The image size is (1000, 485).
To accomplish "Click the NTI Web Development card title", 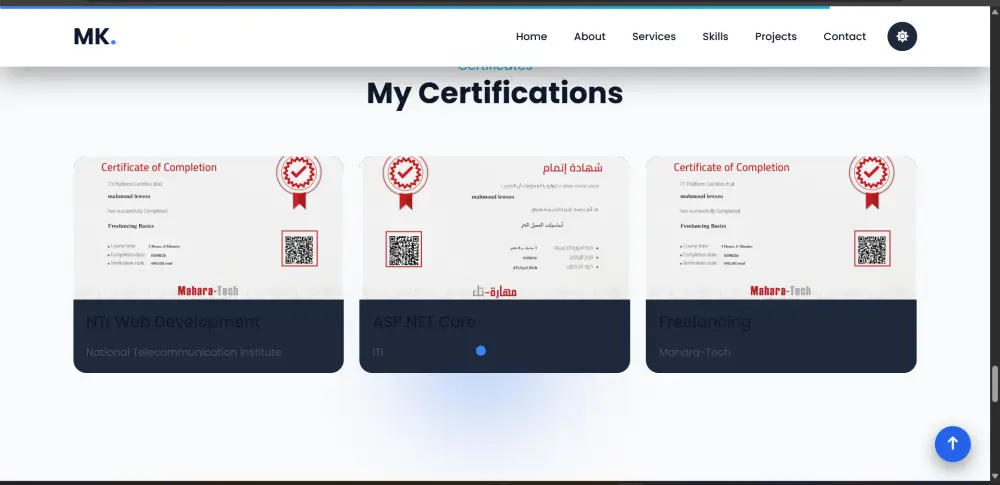I will pos(173,322).
